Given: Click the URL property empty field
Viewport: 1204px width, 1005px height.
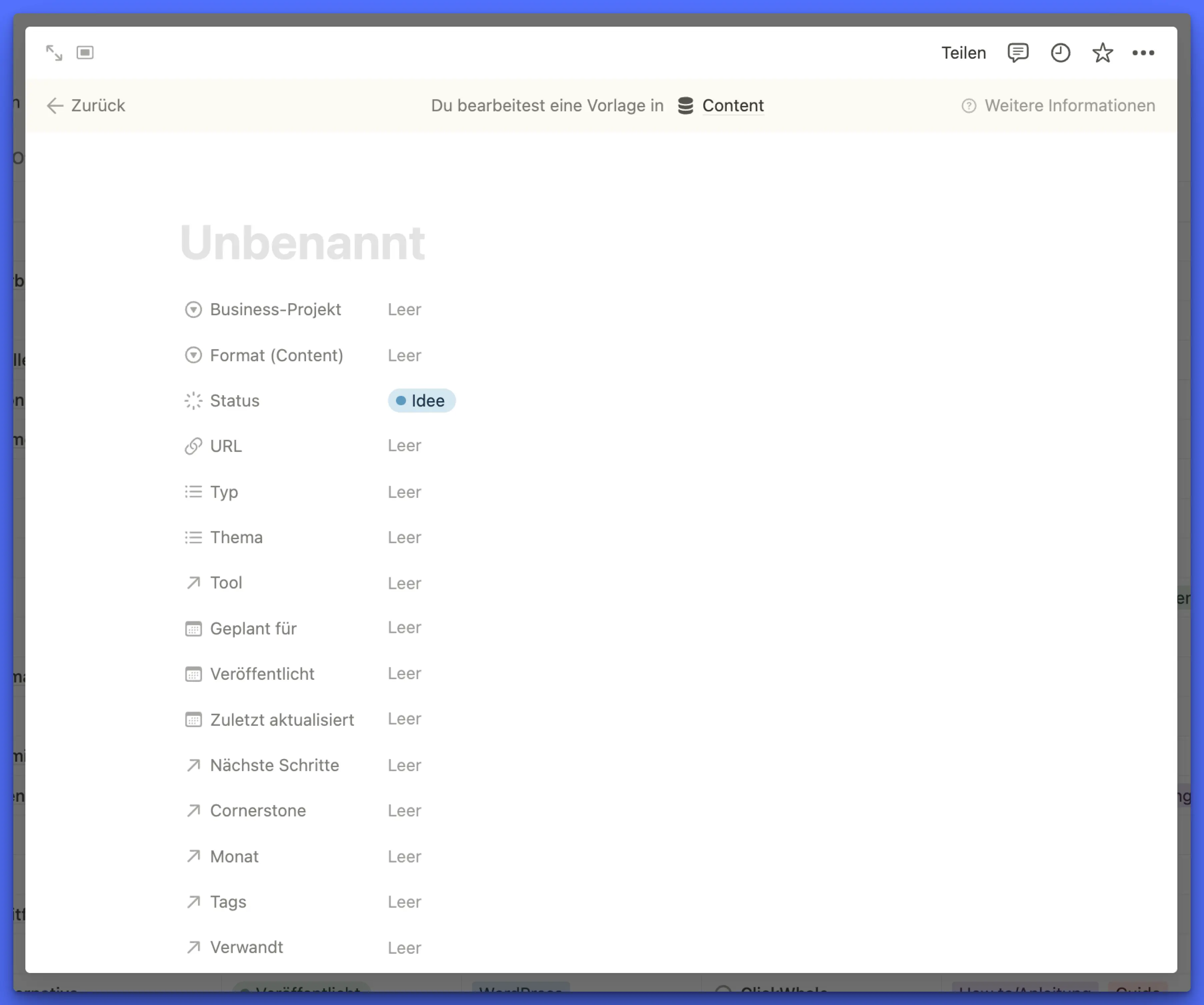Looking at the screenshot, I should [x=404, y=446].
